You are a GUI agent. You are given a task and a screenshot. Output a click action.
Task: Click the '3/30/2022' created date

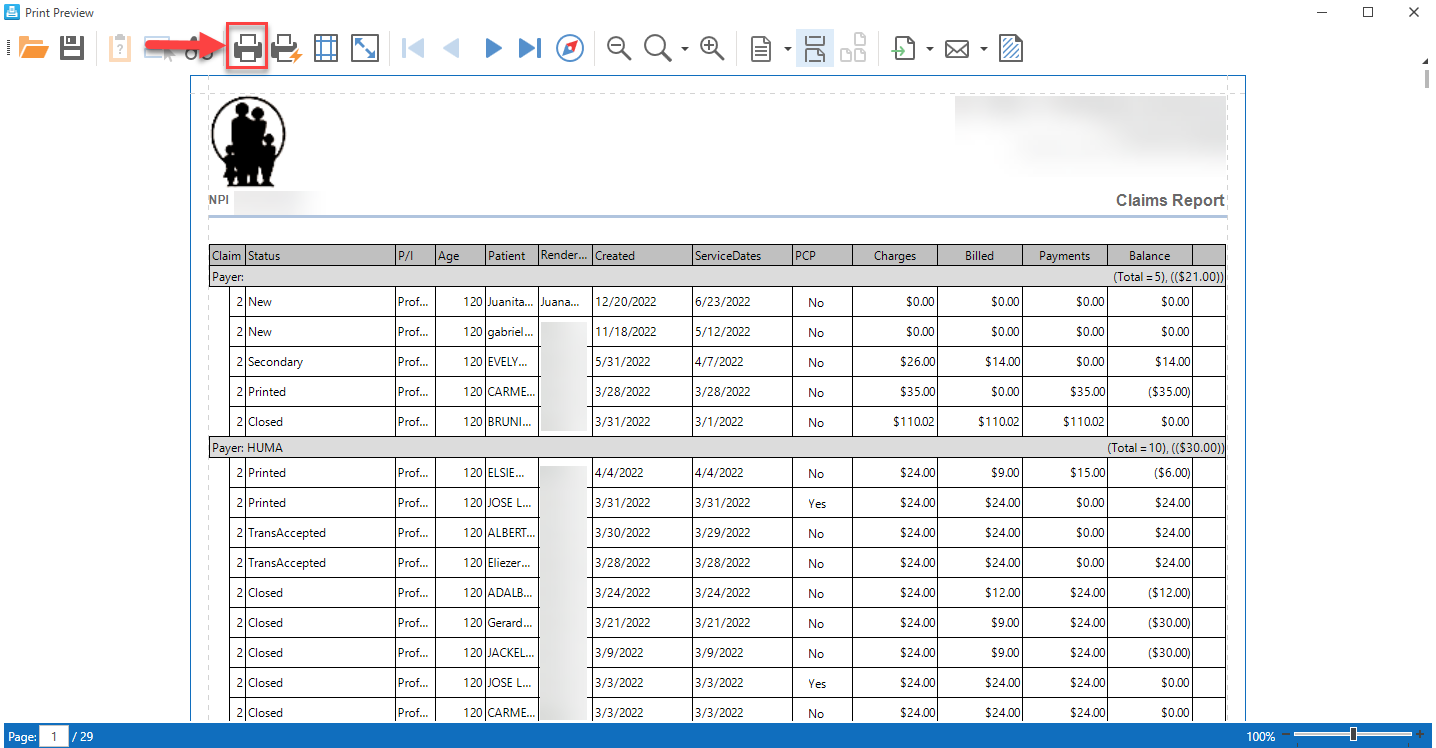pos(642,533)
